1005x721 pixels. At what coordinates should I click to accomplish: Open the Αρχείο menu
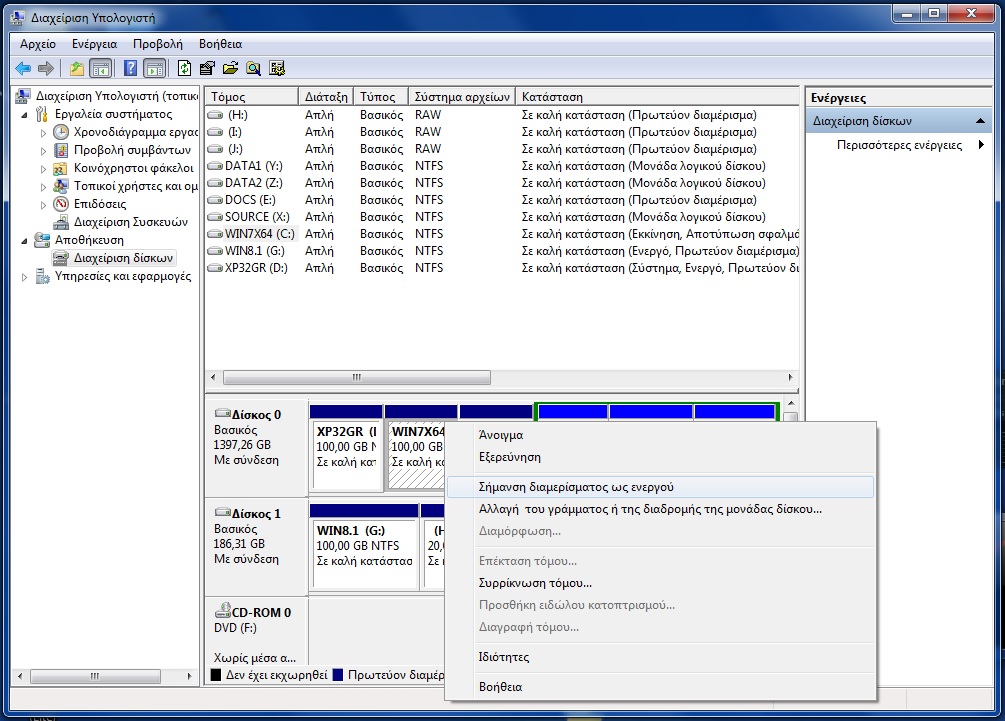(x=38, y=44)
